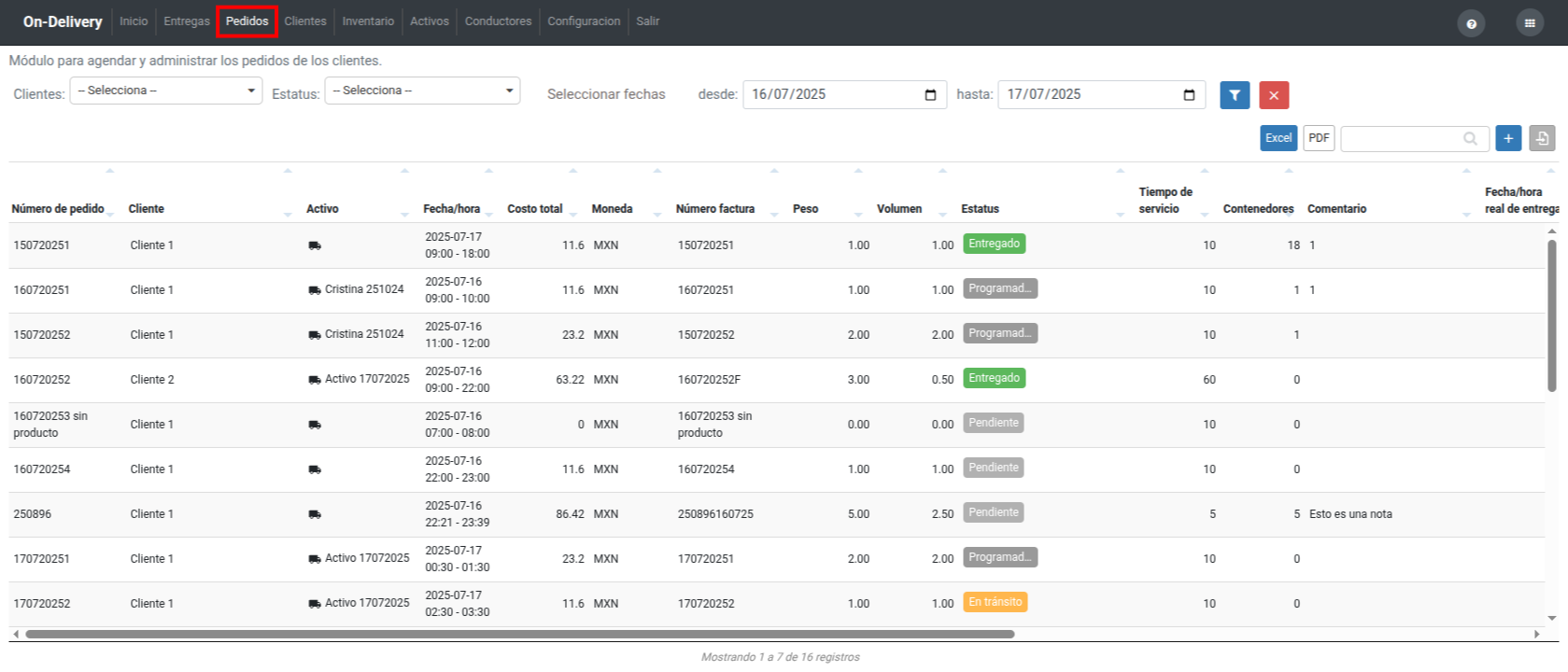This screenshot has width=1568, height=672.
Task: Click Entregado badge for order 150720251
Action: point(994,244)
